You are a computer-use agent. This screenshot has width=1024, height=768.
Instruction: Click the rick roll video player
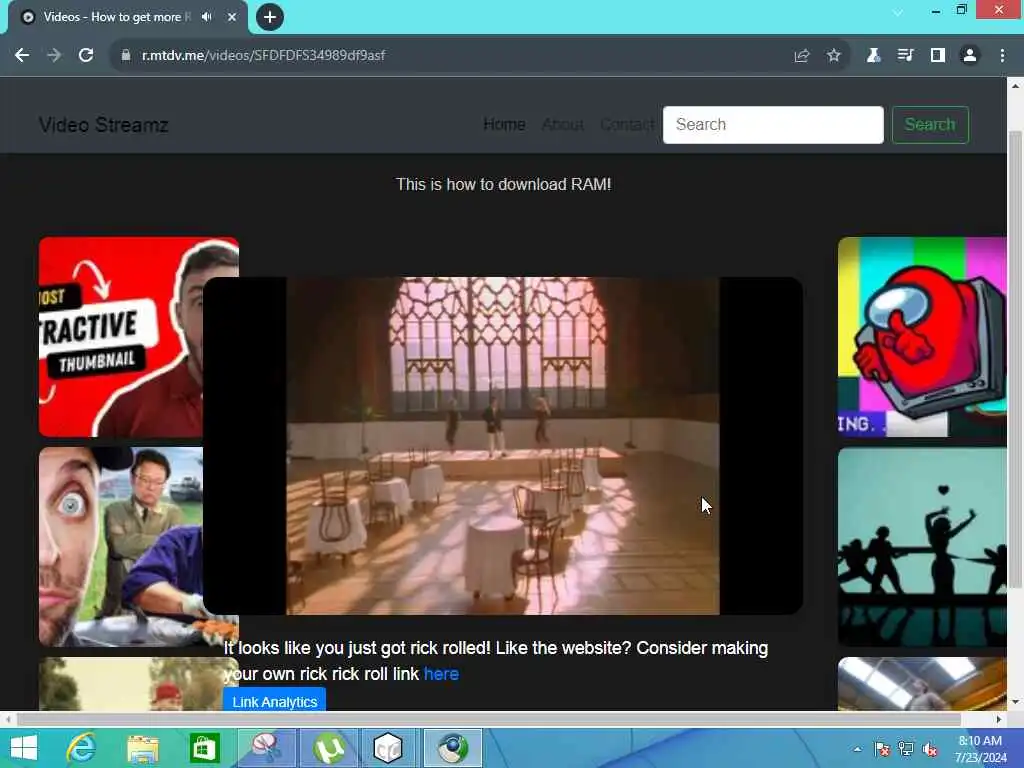(503, 445)
